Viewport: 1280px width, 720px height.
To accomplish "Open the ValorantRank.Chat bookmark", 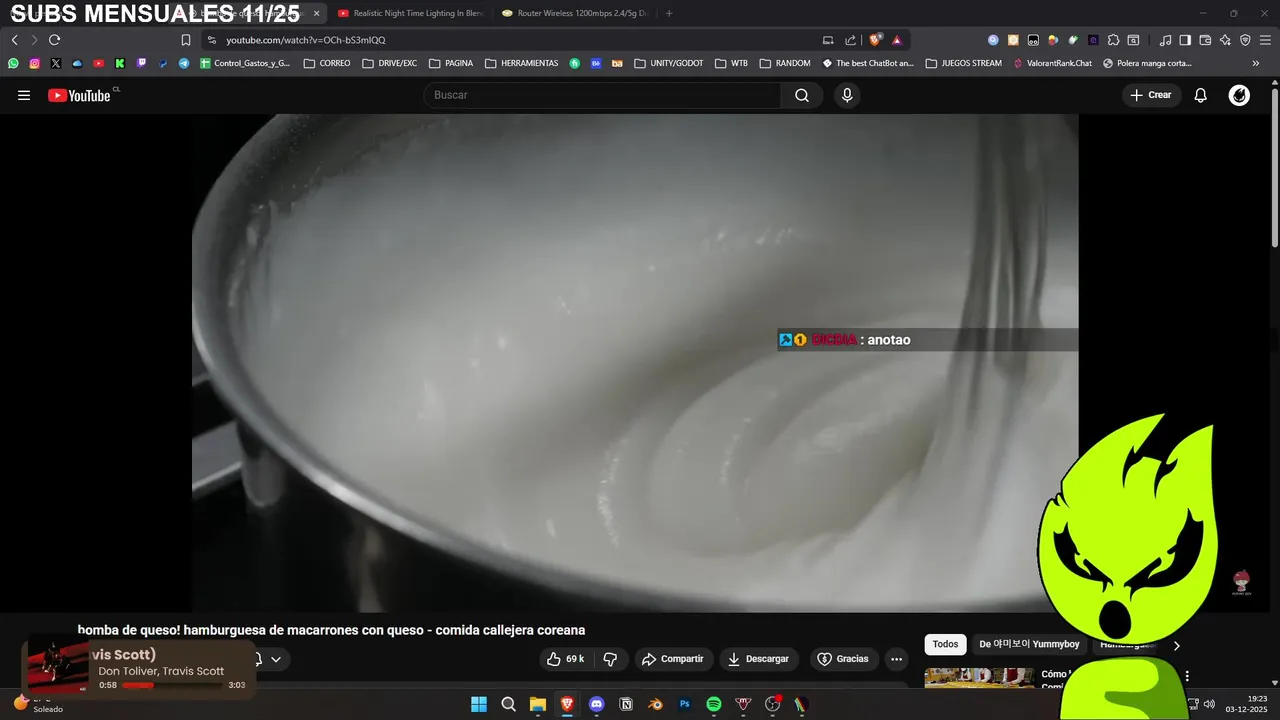I will pyautogui.click(x=1052, y=63).
